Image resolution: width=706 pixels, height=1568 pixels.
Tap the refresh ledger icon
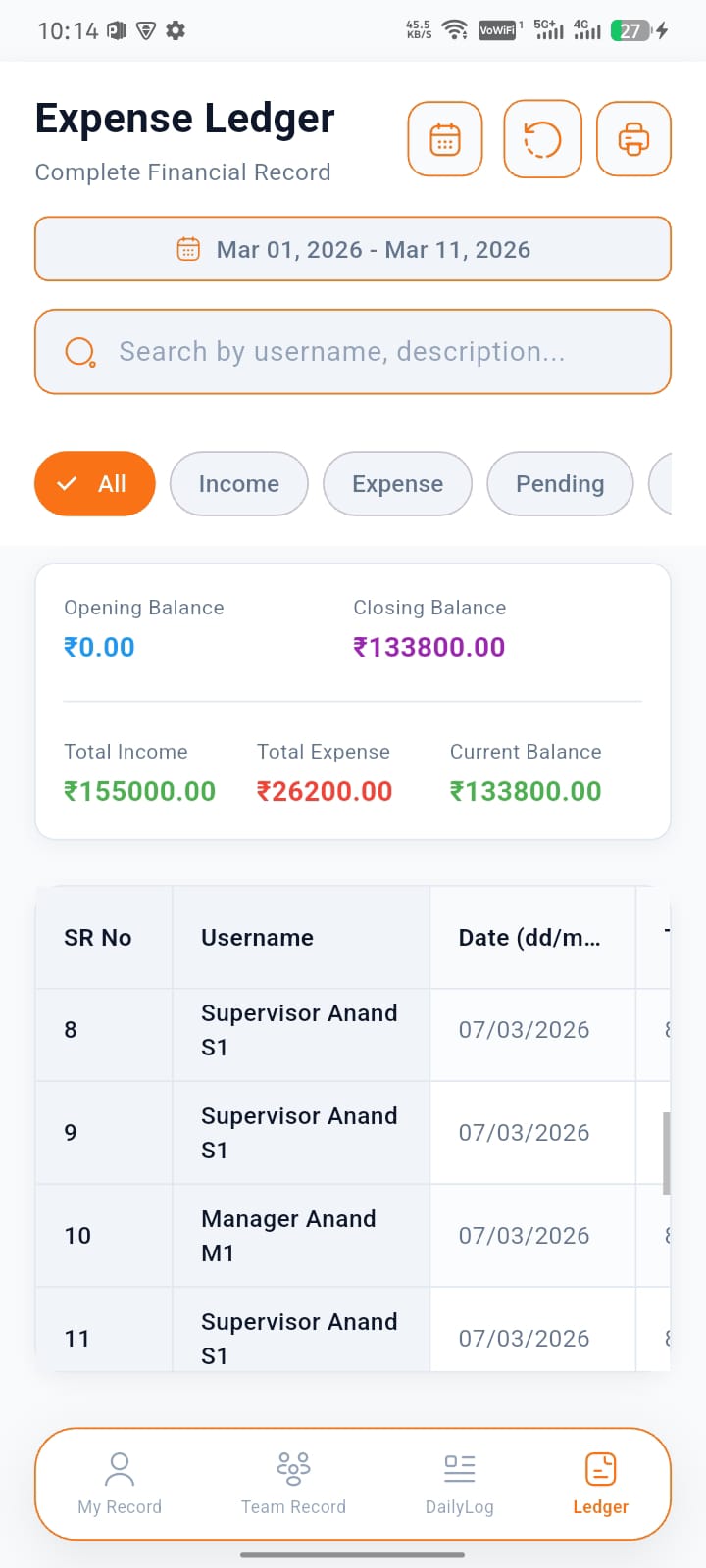pyautogui.click(x=542, y=139)
